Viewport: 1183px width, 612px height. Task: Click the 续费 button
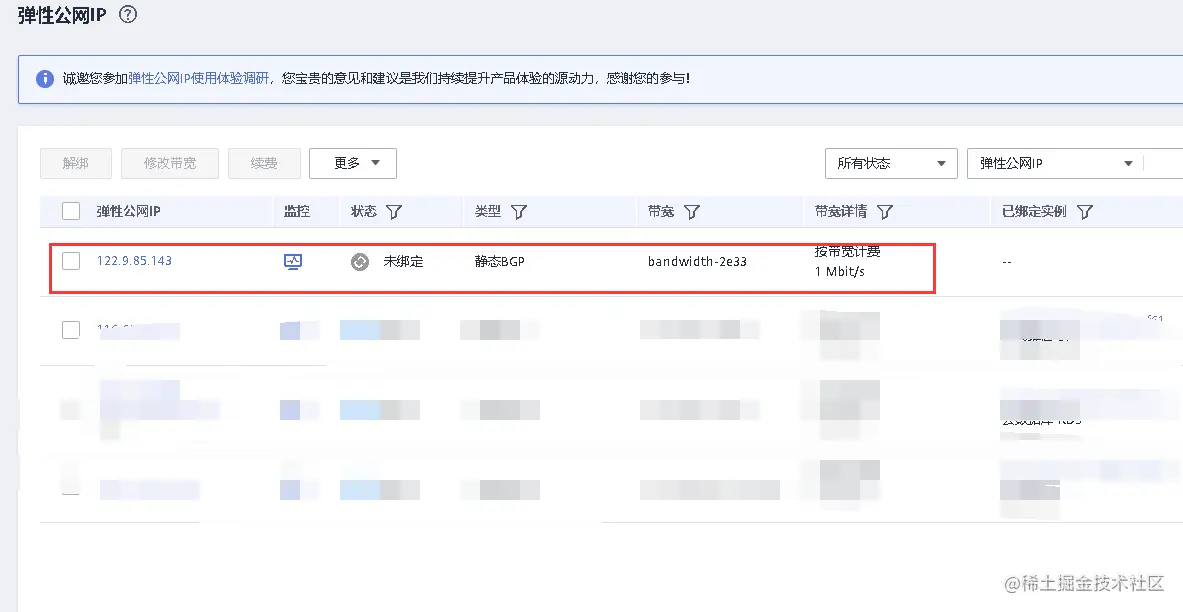[x=264, y=163]
